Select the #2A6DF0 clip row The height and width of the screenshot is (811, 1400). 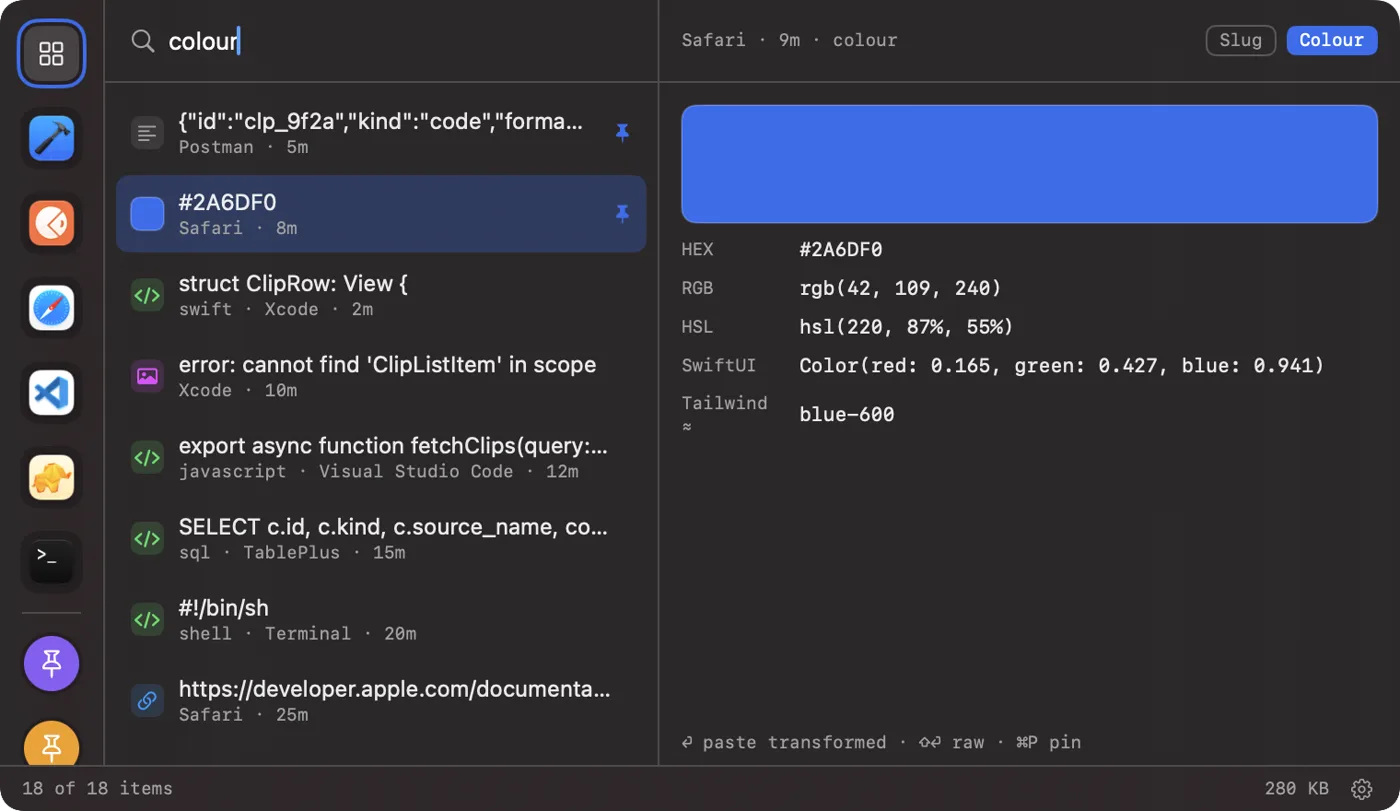click(x=381, y=213)
